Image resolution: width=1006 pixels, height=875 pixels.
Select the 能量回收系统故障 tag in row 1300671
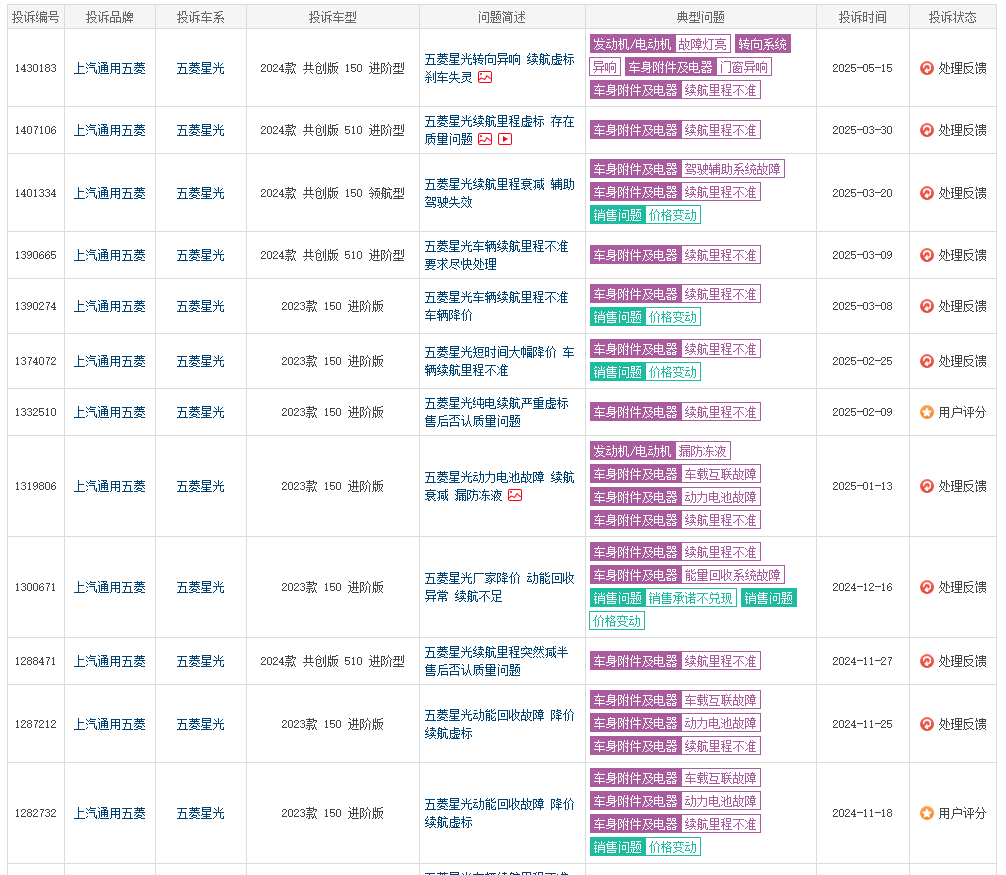point(732,575)
